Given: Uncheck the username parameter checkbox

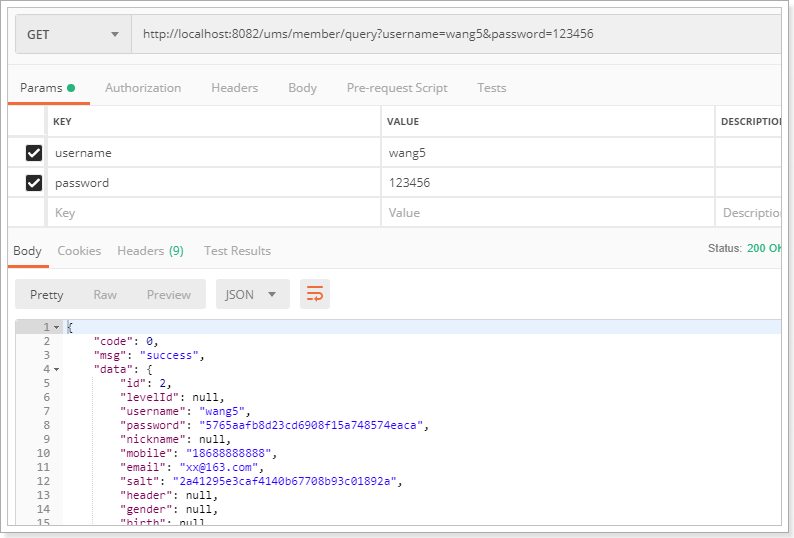Looking at the screenshot, I should pyautogui.click(x=34, y=153).
